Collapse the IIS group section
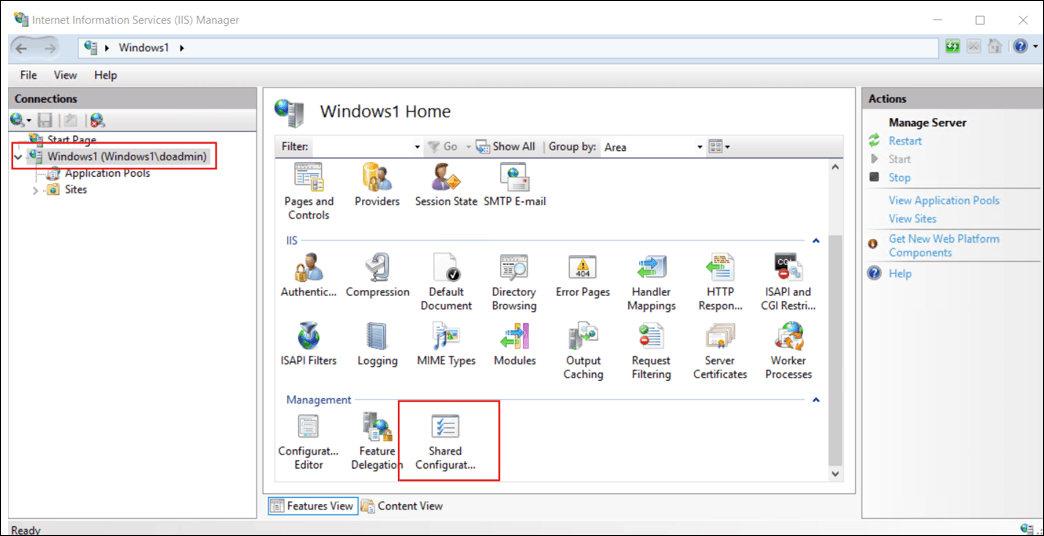 (816, 240)
